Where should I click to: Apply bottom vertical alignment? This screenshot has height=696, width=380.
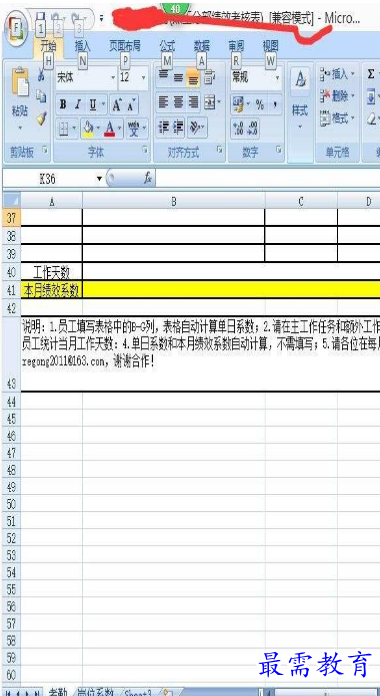pos(193,77)
